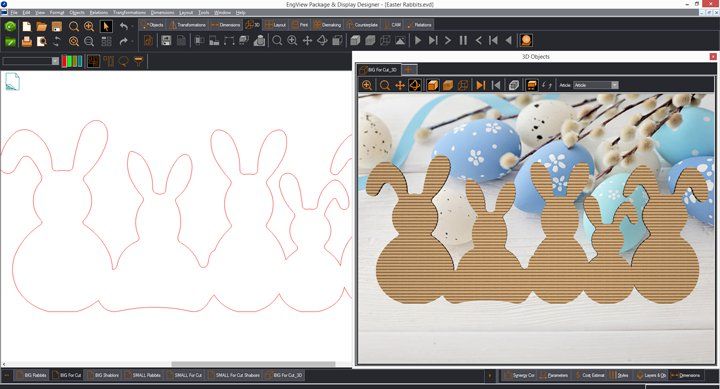Image resolution: width=720 pixels, height=389 pixels.
Task: Go to last fold step in 3D panel
Action: click(x=480, y=85)
